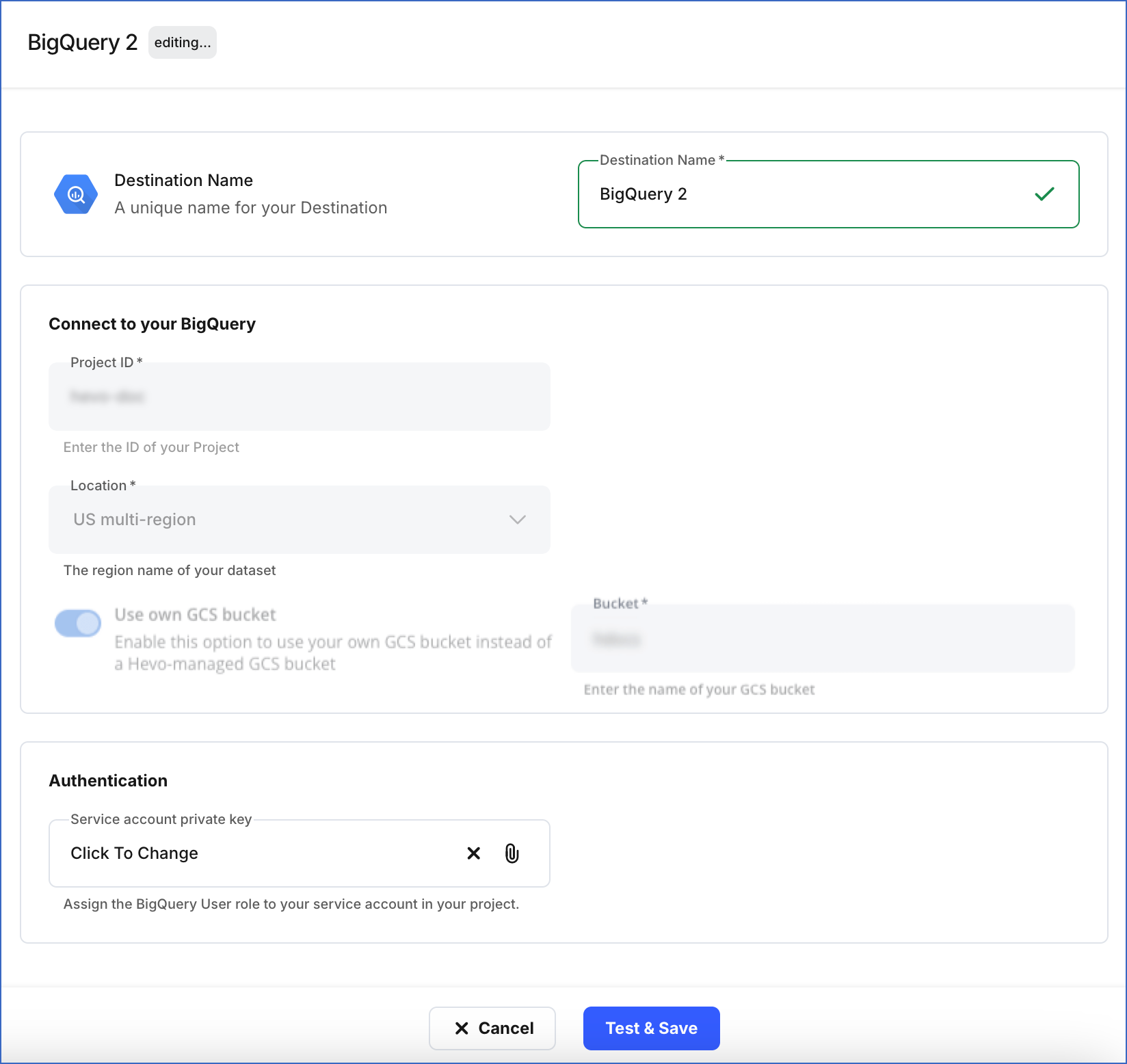This screenshot has height=1064, width=1127.
Task: Click 'Click To Change' to replace the key
Action: (x=134, y=853)
